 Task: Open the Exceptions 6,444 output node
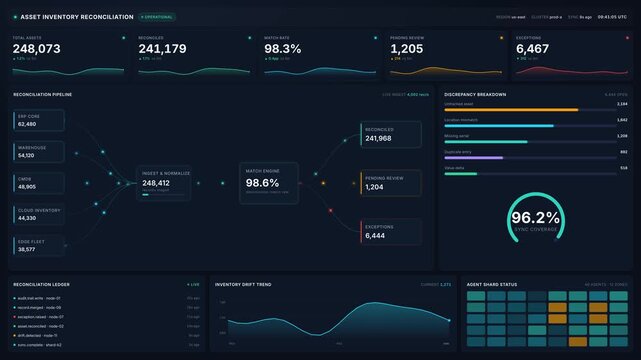(x=391, y=232)
